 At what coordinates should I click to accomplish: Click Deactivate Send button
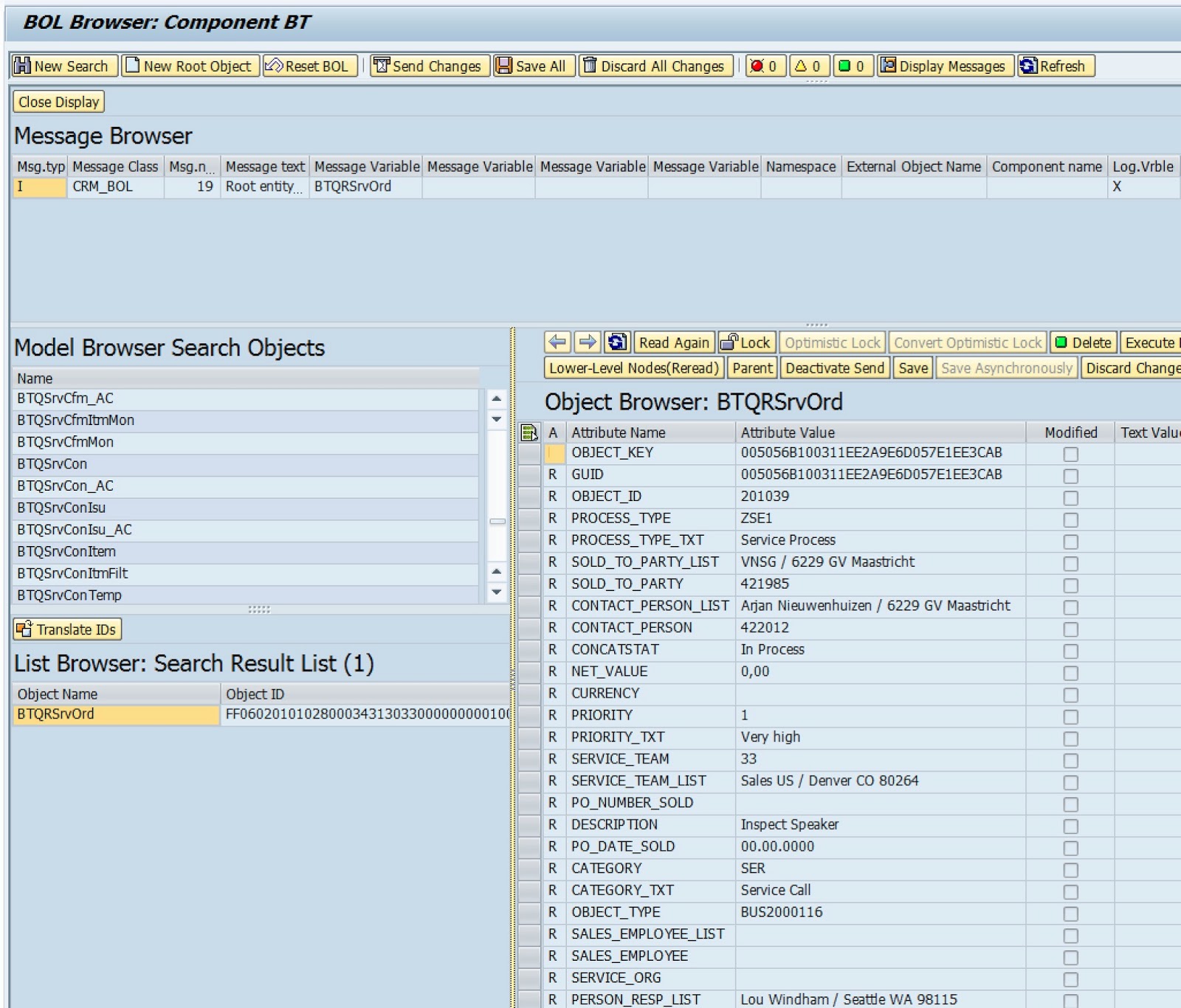point(835,367)
